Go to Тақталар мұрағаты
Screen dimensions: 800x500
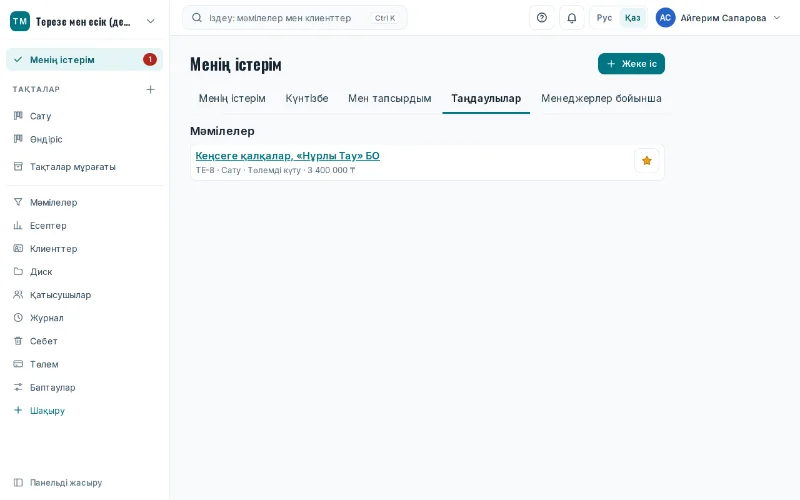click(72, 167)
